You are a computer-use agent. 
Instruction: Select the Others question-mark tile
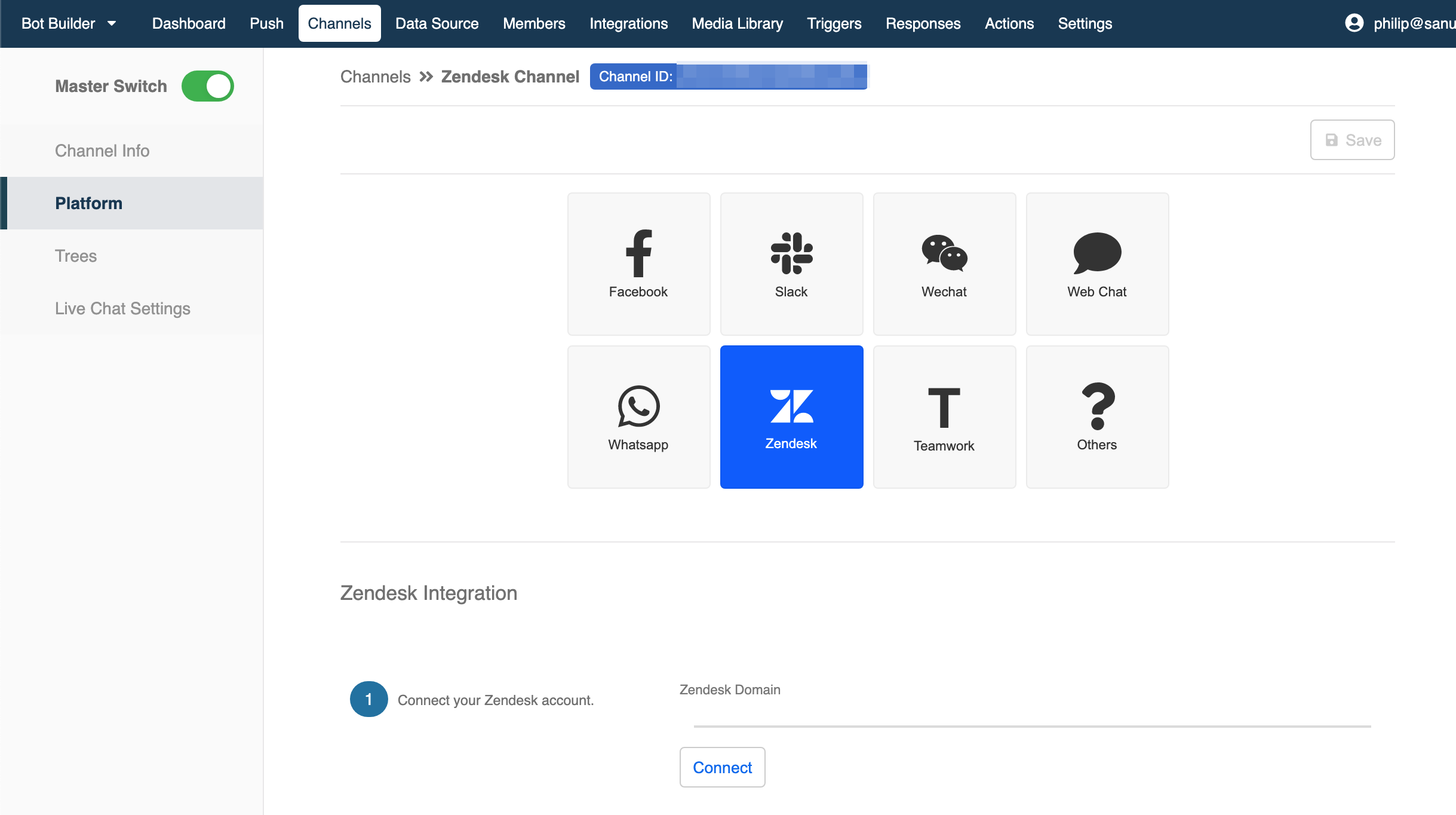tap(1097, 416)
